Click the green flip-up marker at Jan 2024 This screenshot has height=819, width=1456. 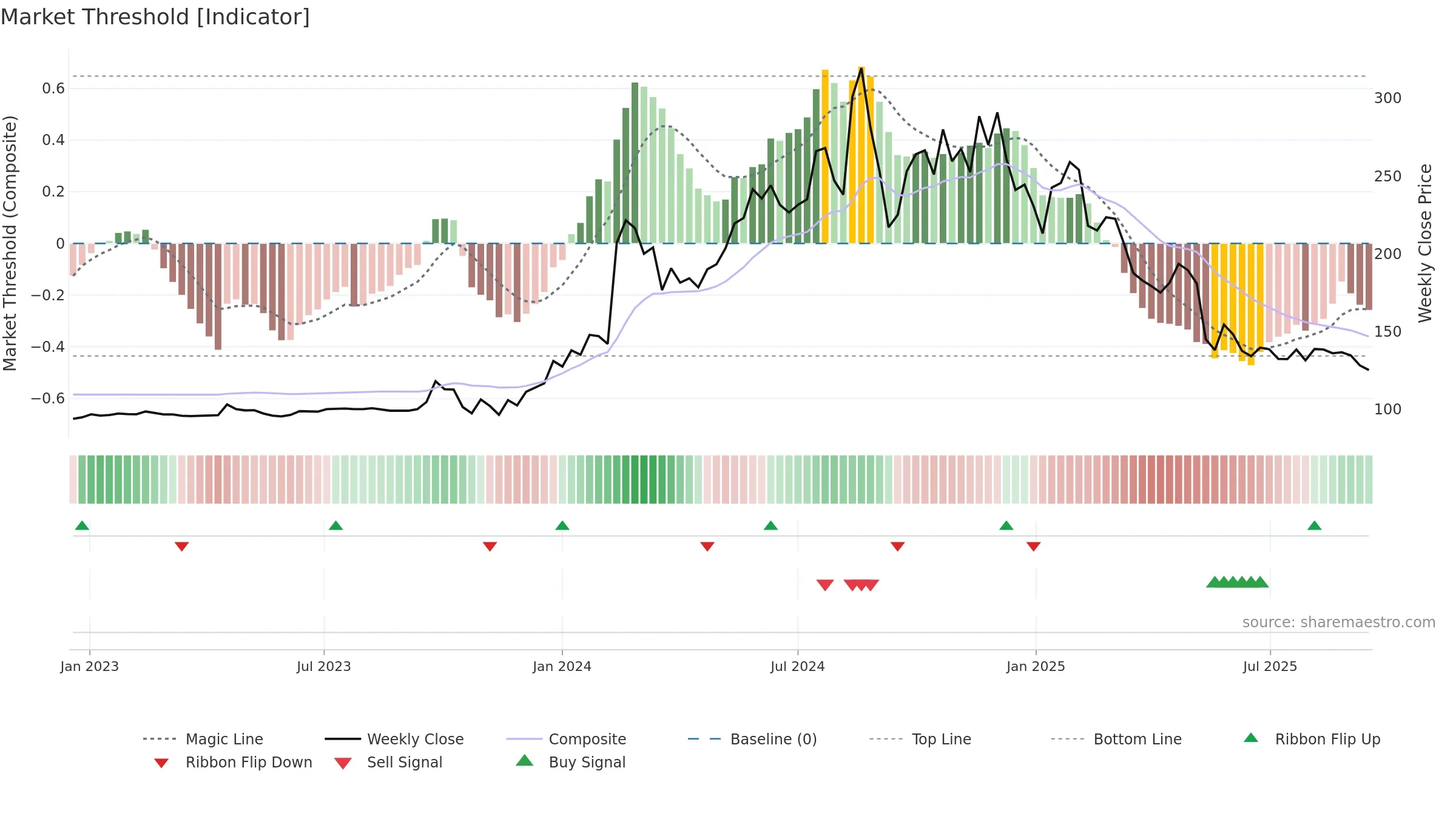coord(562,525)
